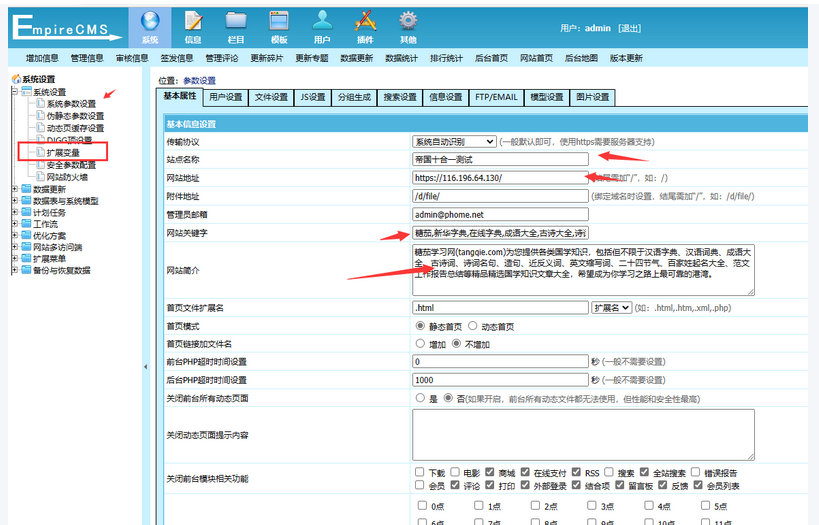The image size is (819, 525).
Task: Click the folder icon beside 计划任务
Action: tap(26, 212)
